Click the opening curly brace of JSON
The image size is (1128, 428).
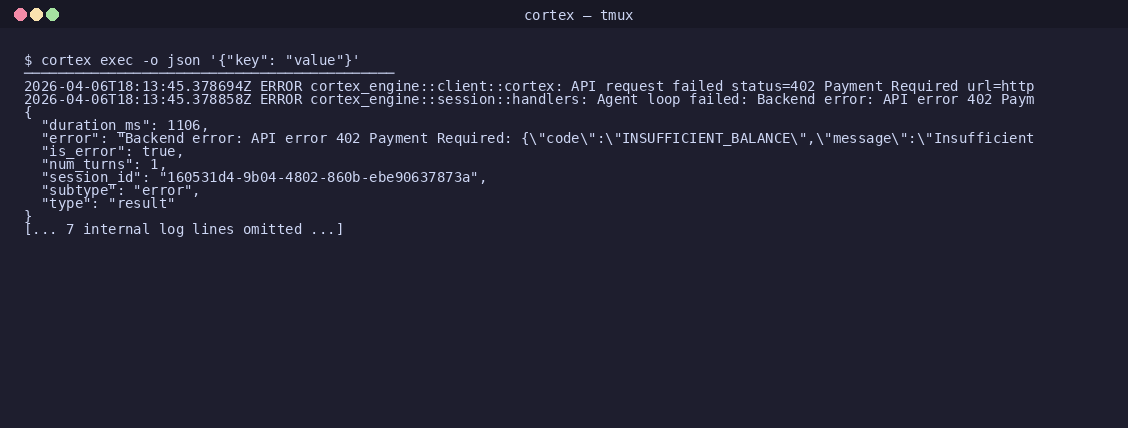28,112
